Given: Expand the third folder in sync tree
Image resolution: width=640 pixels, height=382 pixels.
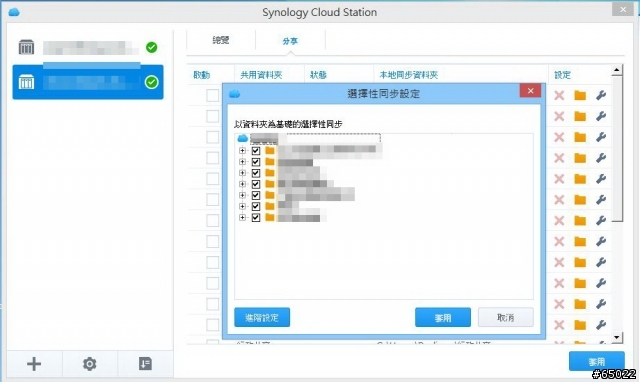Looking at the screenshot, I should [x=242, y=173].
